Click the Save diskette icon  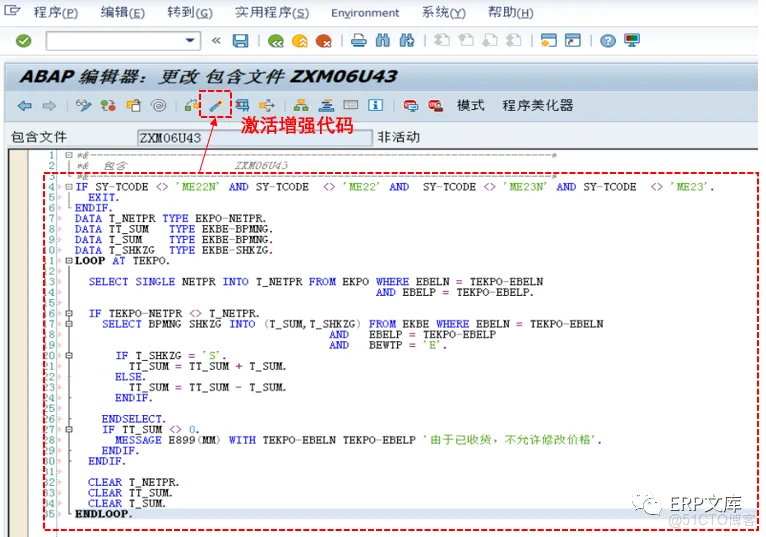pos(240,41)
